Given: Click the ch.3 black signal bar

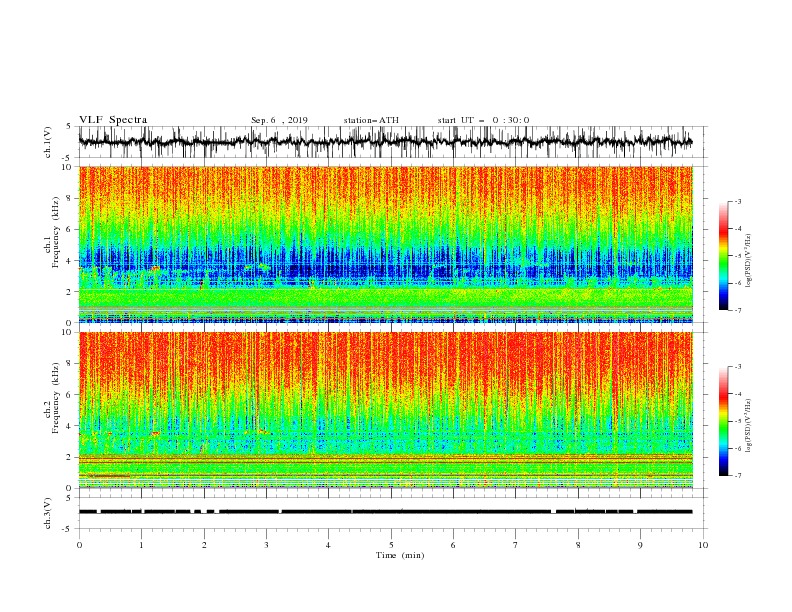Looking at the screenshot, I should (x=385, y=512).
